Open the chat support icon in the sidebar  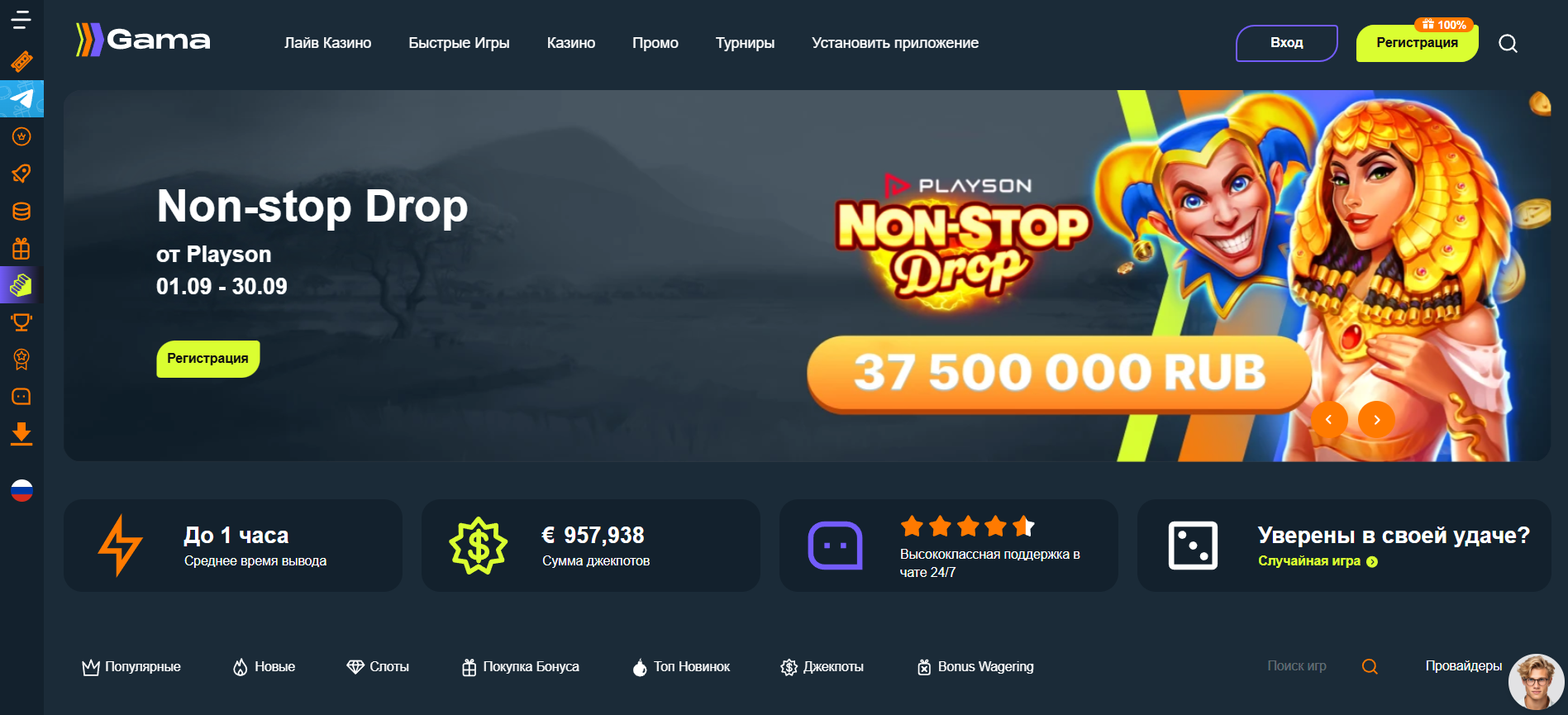coord(21,397)
